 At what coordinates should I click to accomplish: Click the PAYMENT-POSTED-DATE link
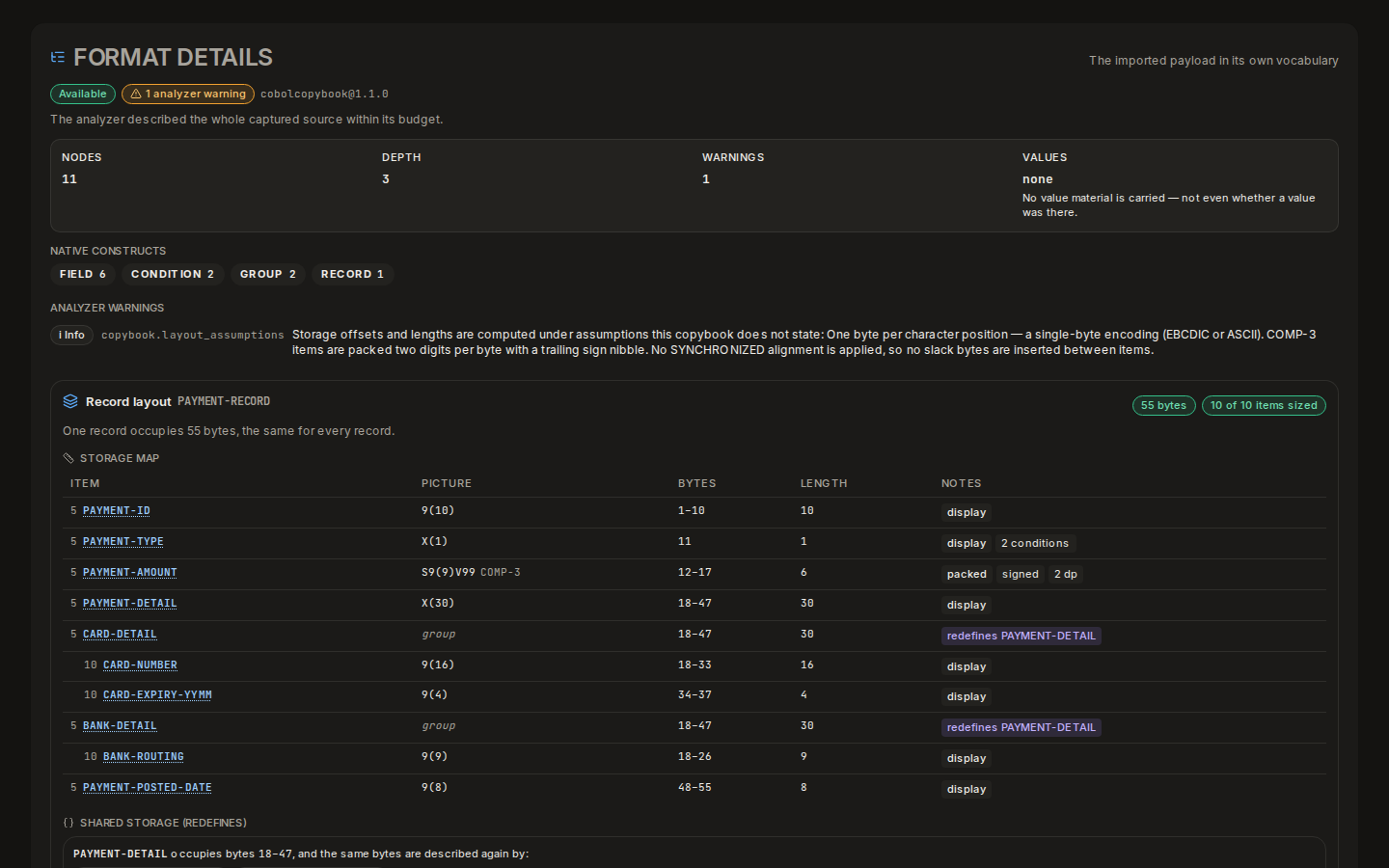pos(148,787)
